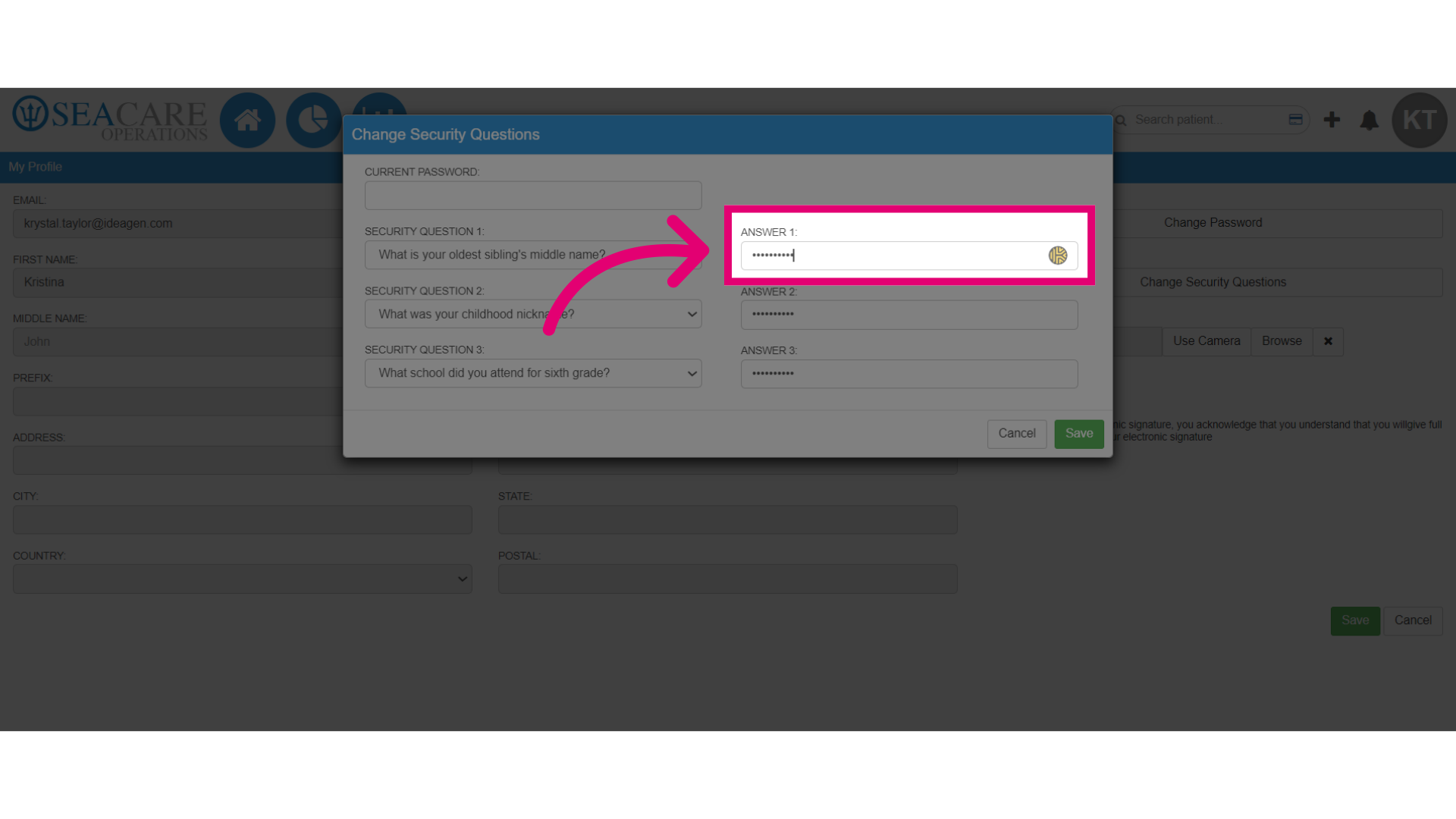This screenshot has height=819, width=1456.
Task: Click the Browse button
Action: click(1282, 341)
